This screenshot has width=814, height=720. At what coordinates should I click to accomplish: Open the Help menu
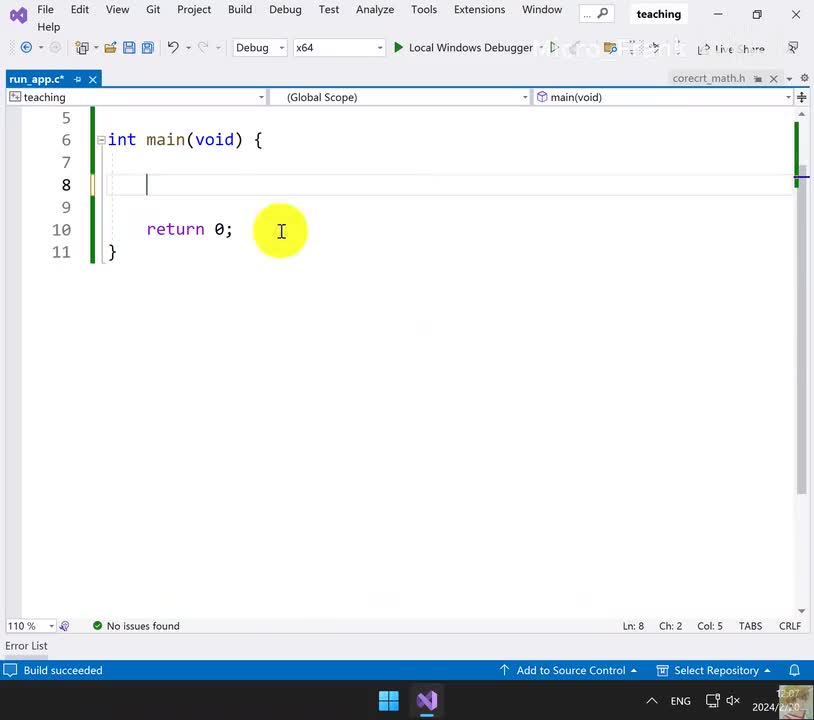click(49, 27)
